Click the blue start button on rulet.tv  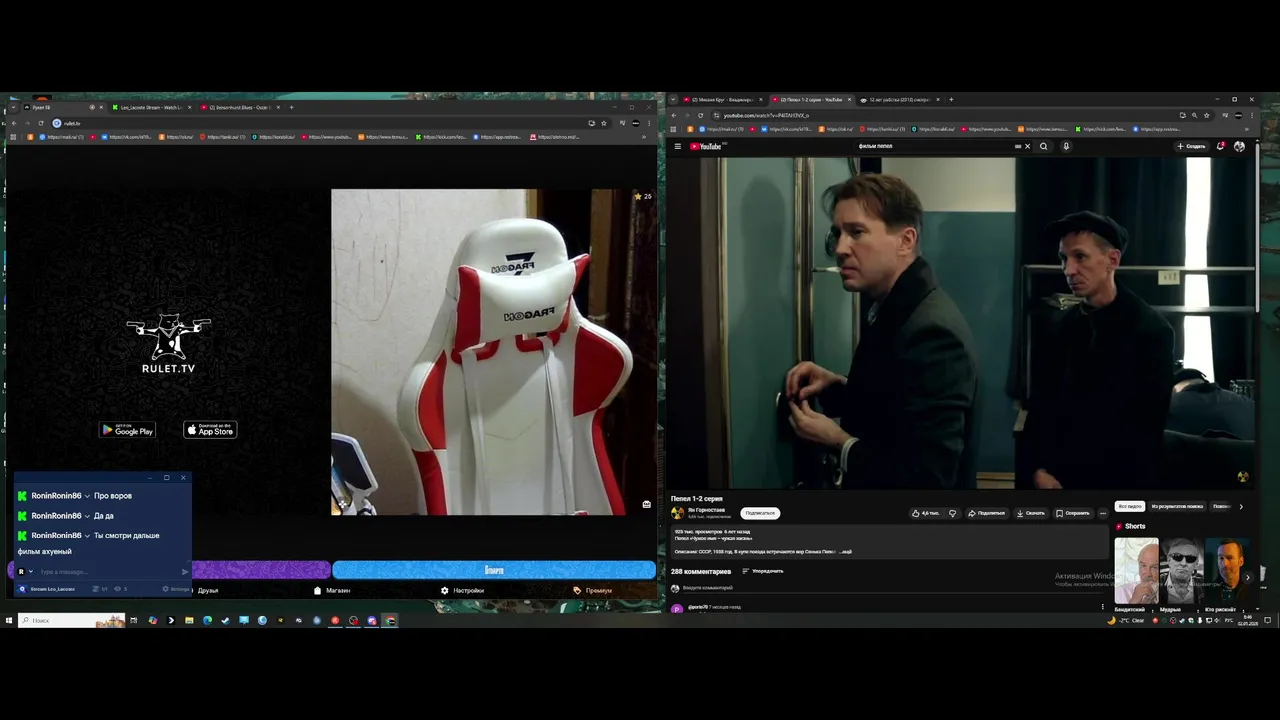pyautogui.click(x=494, y=570)
